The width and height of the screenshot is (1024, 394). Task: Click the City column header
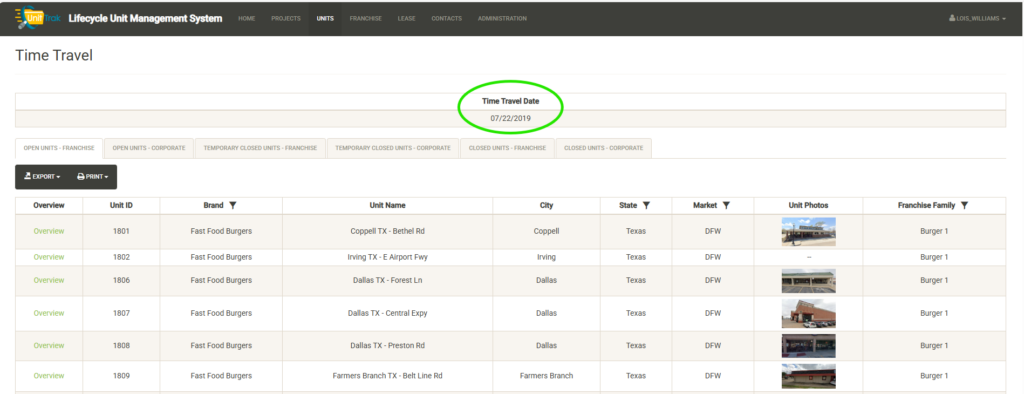tap(547, 205)
